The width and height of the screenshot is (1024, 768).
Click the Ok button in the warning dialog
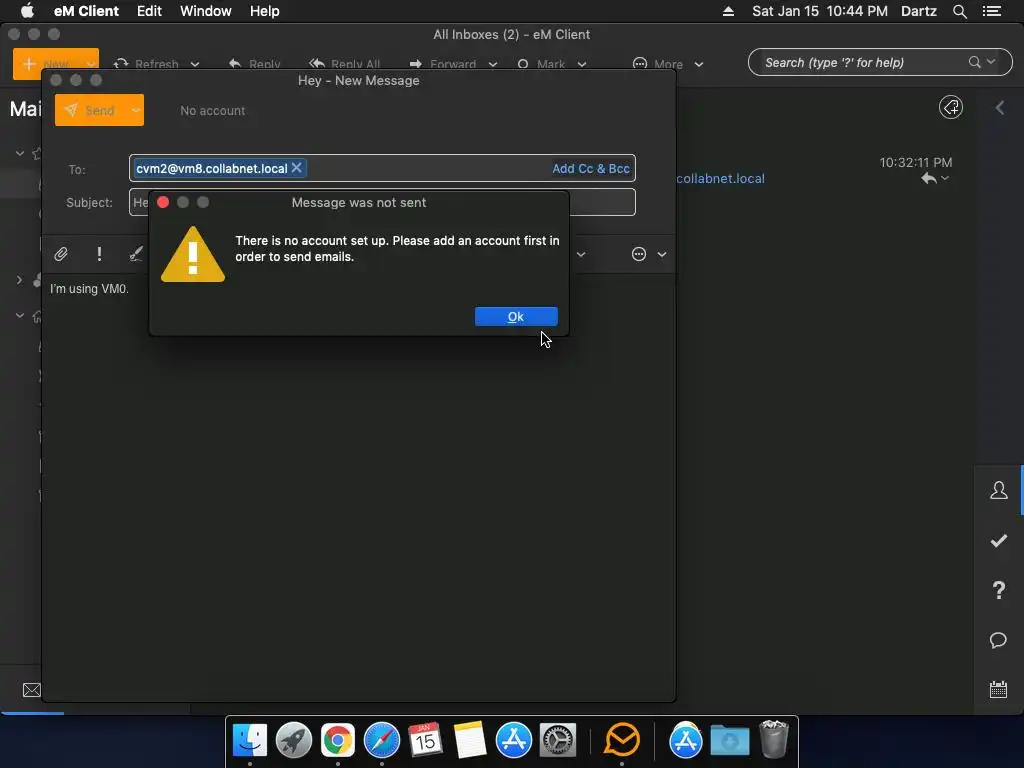point(516,317)
